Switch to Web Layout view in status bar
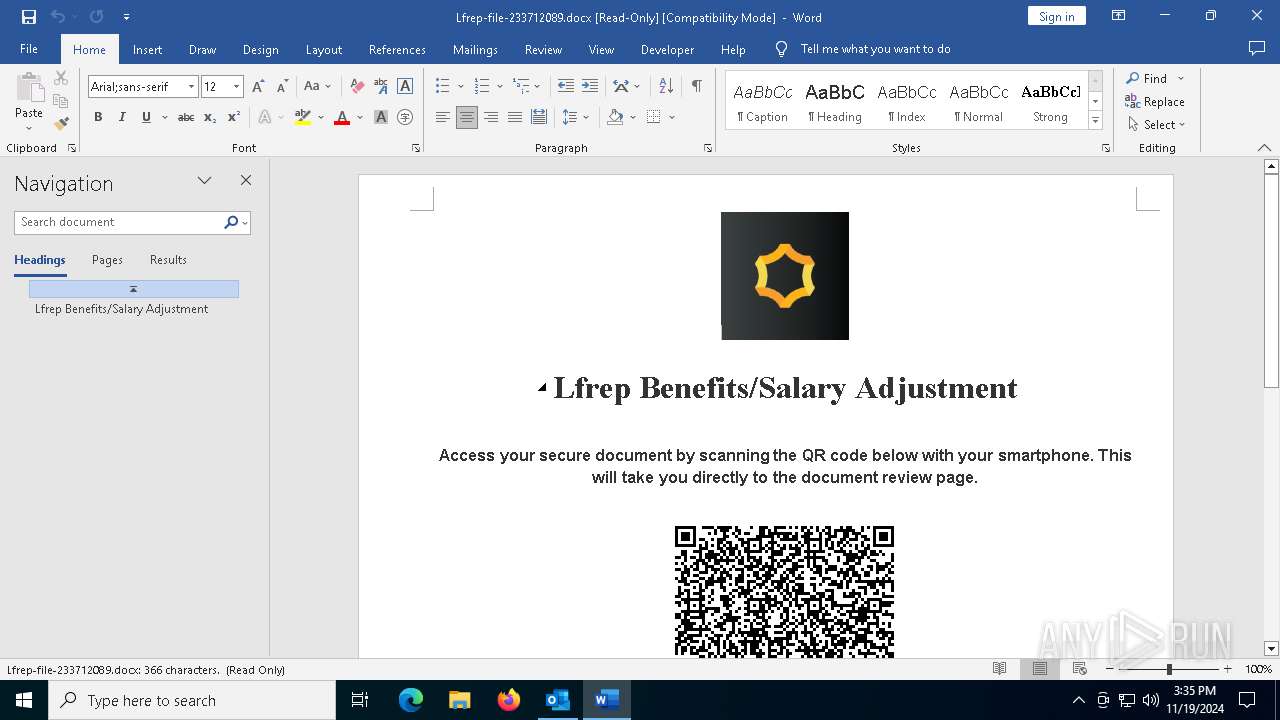The height and width of the screenshot is (720, 1280). (1079, 669)
